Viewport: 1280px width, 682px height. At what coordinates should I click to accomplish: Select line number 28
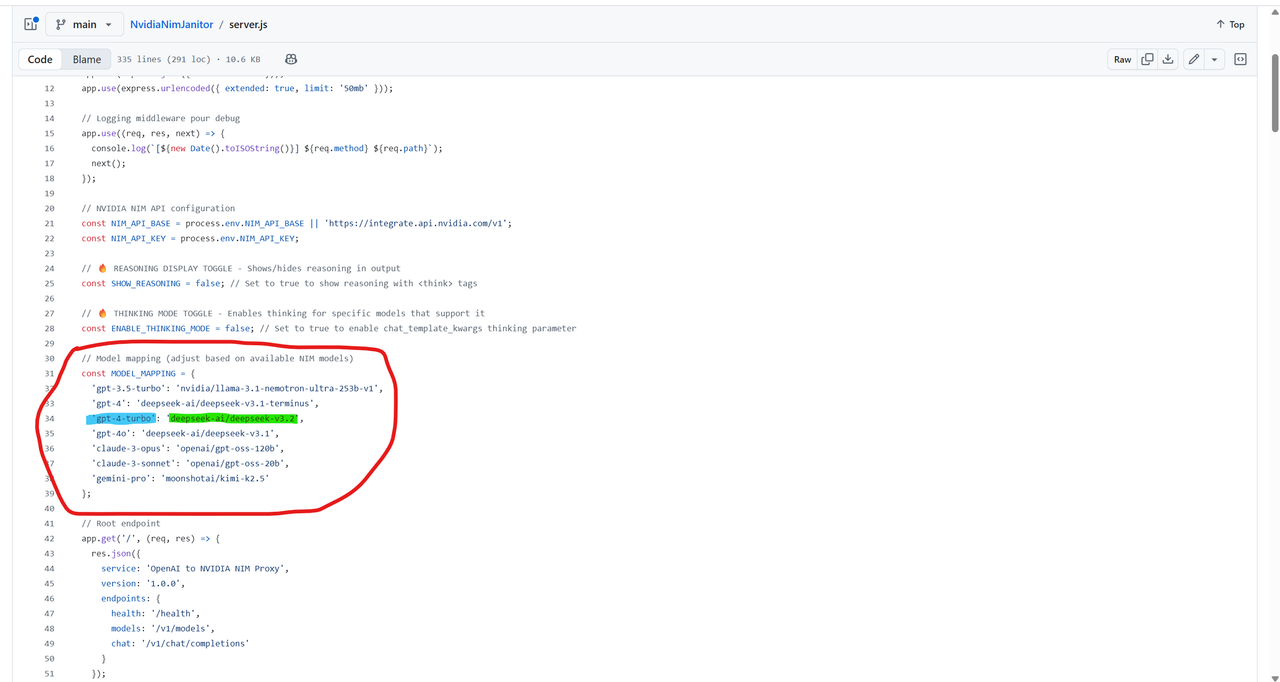coord(49,328)
